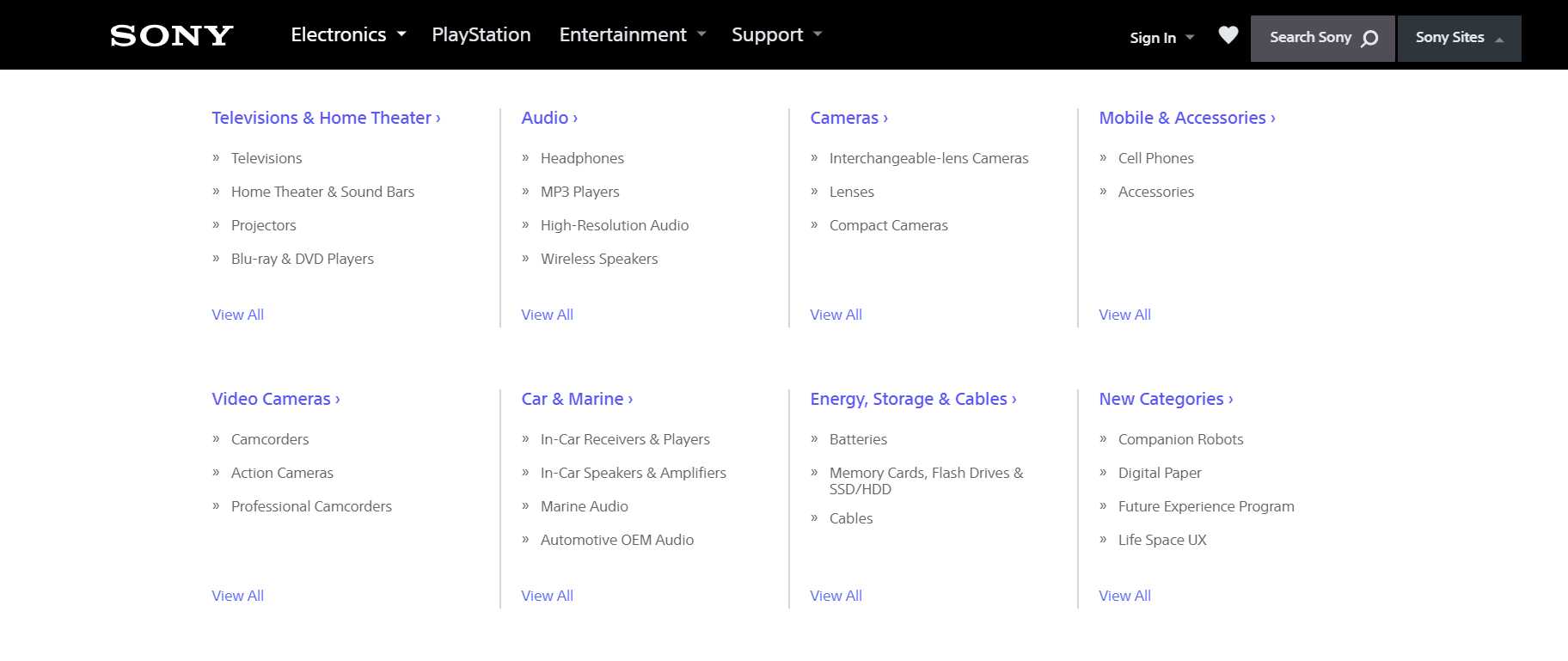Open the Marine Audio link

pos(584,506)
